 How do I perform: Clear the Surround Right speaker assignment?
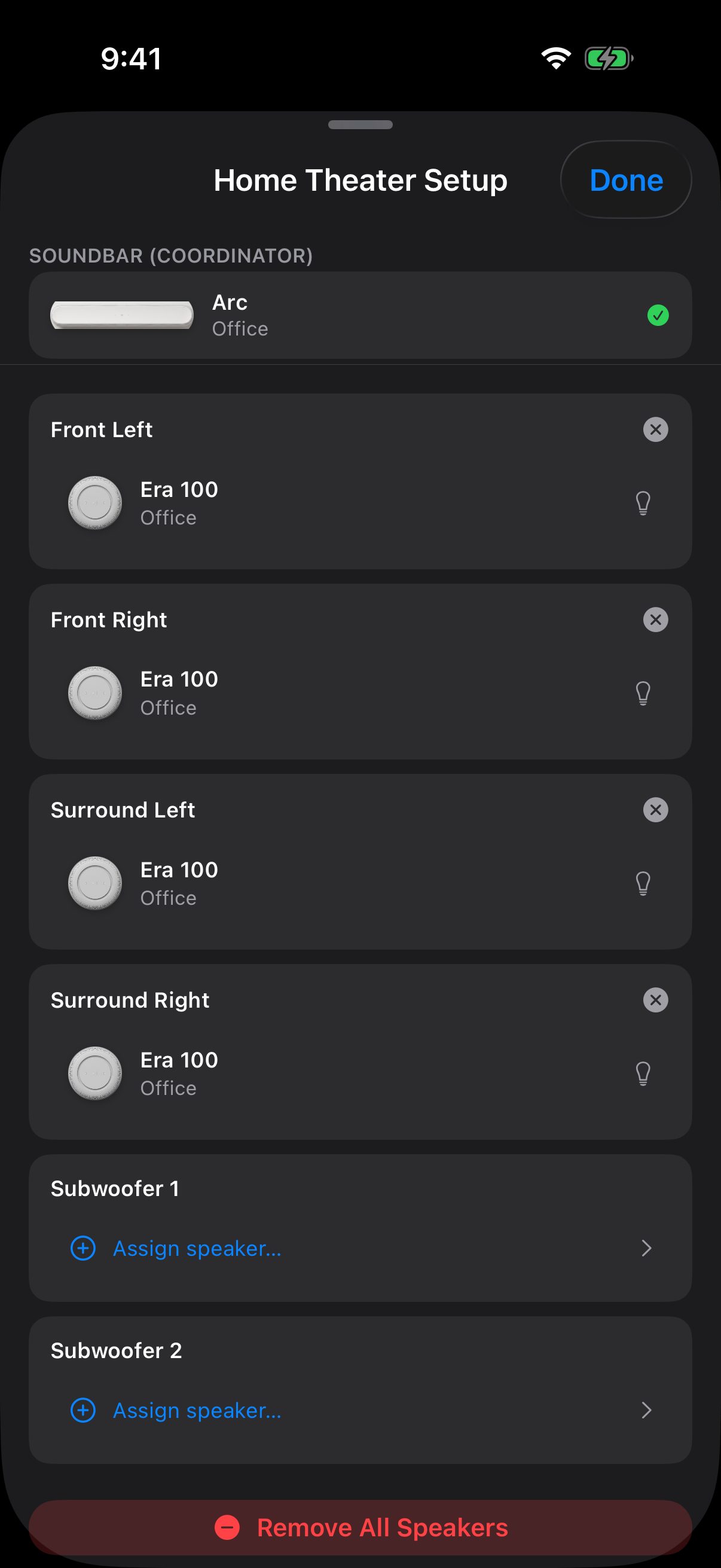click(x=655, y=1000)
